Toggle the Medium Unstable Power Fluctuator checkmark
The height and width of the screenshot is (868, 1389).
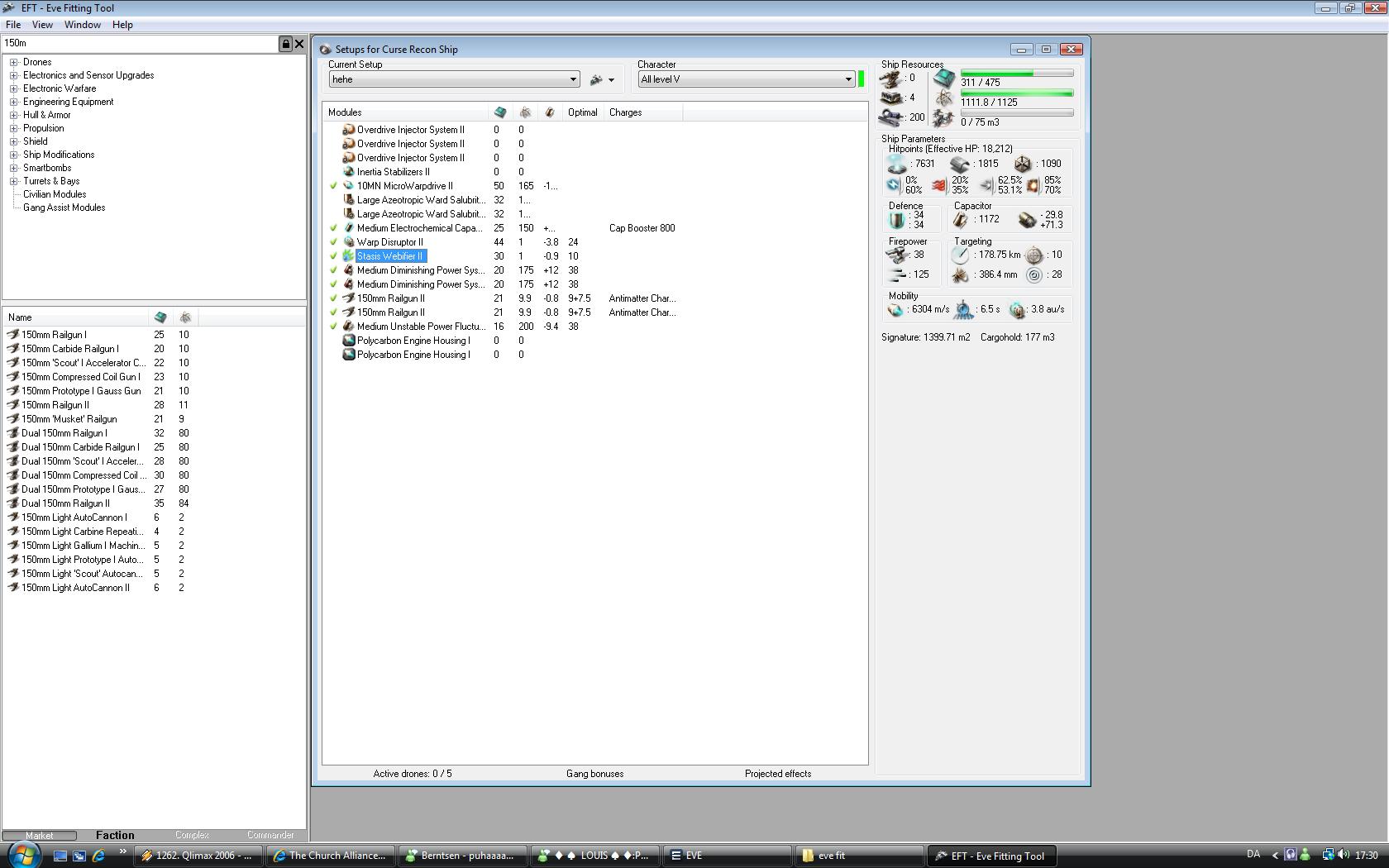tap(333, 327)
